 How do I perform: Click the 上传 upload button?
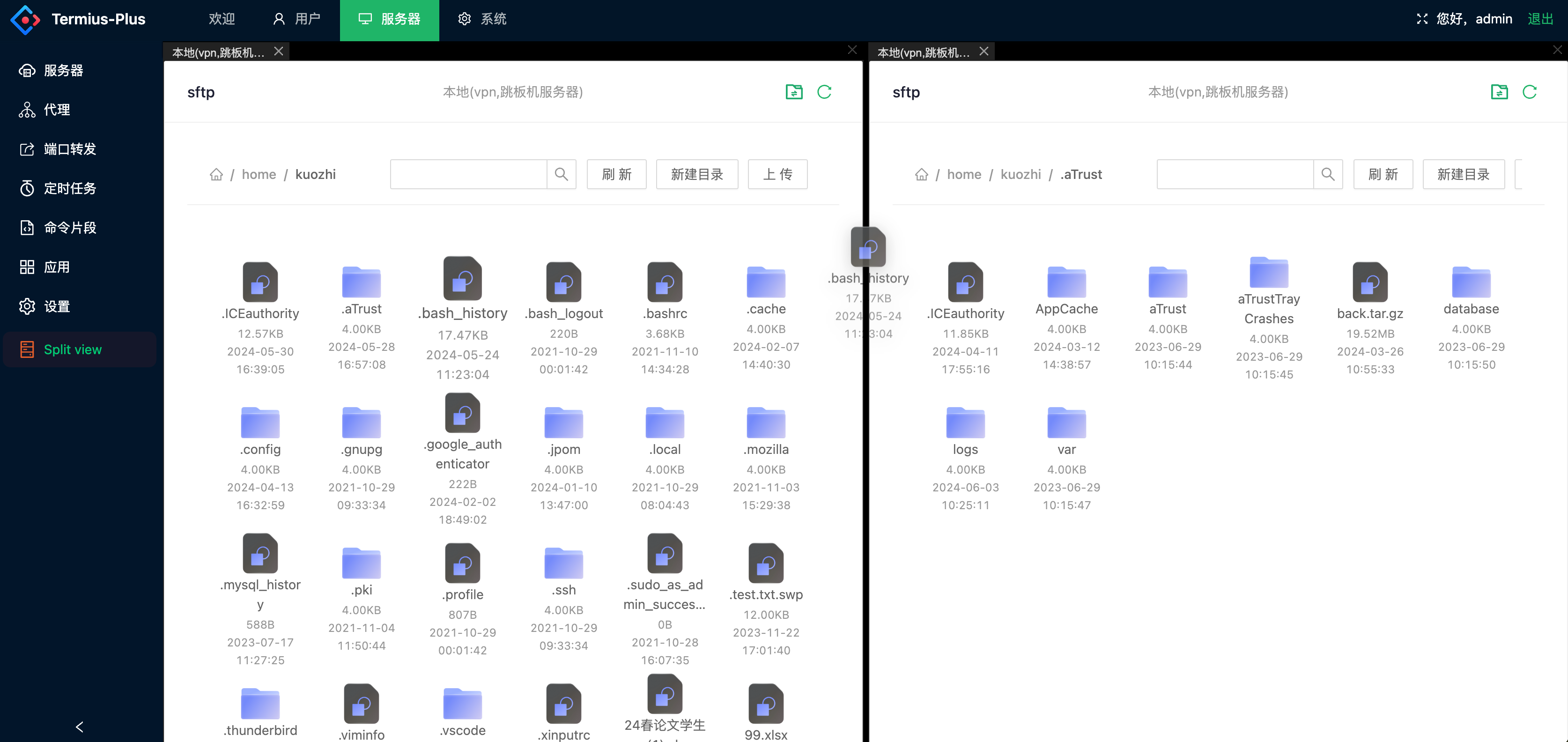tap(777, 175)
